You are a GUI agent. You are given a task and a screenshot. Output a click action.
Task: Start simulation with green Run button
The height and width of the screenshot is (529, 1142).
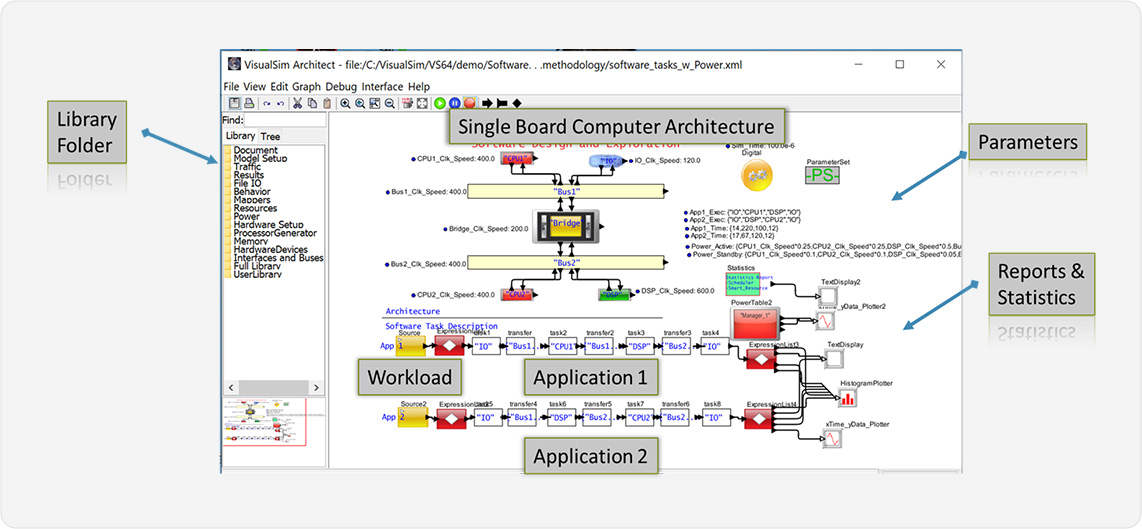click(x=440, y=103)
